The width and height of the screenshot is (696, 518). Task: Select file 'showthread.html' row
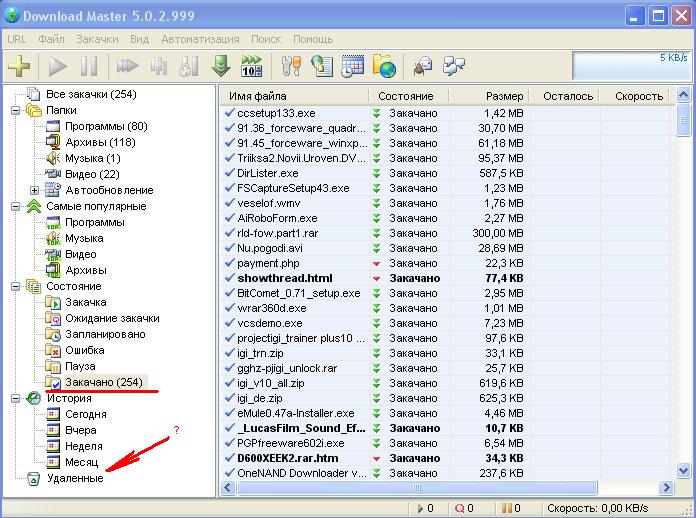point(447,278)
